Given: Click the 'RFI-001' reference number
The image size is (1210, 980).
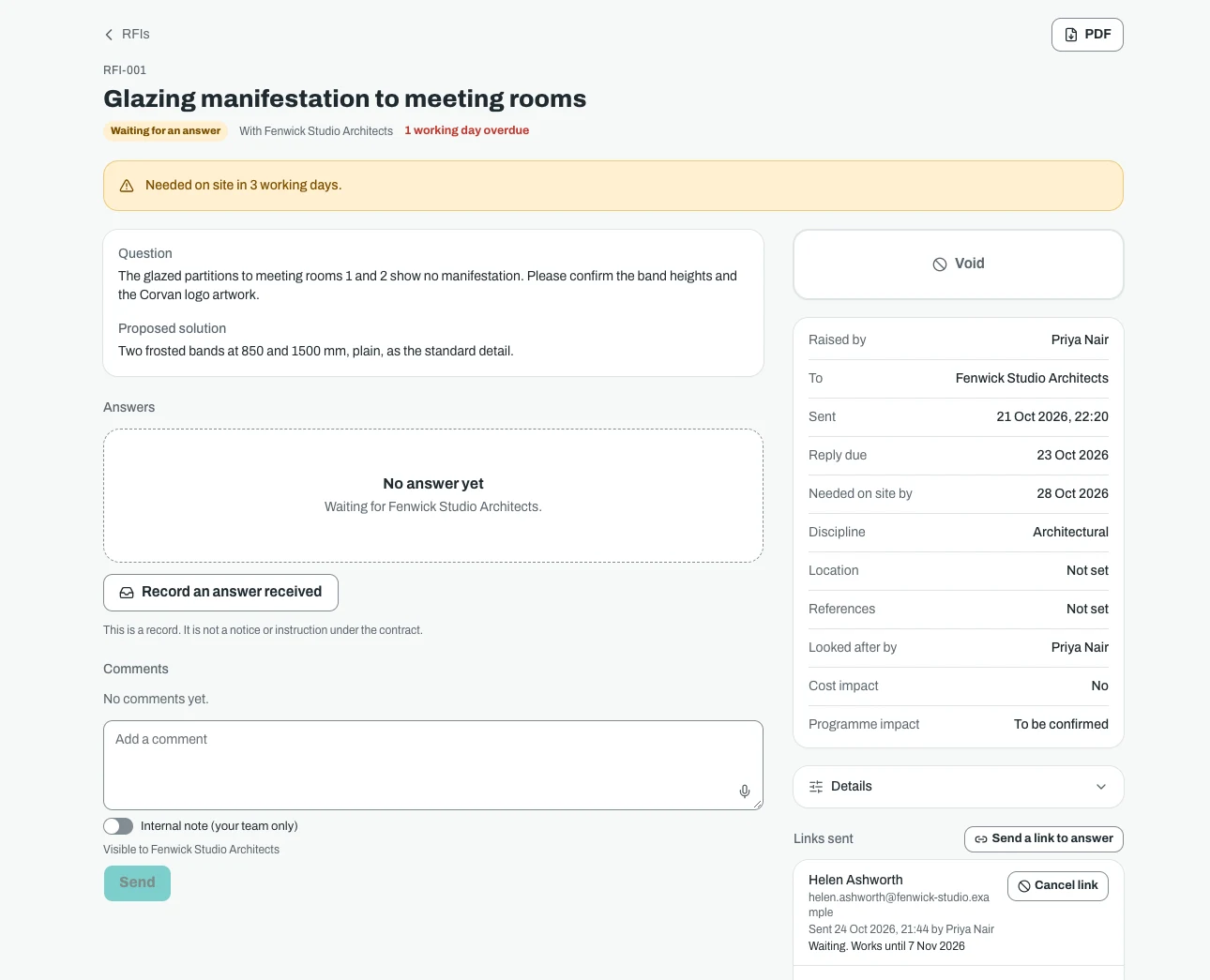Looking at the screenshot, I should 125,70.
